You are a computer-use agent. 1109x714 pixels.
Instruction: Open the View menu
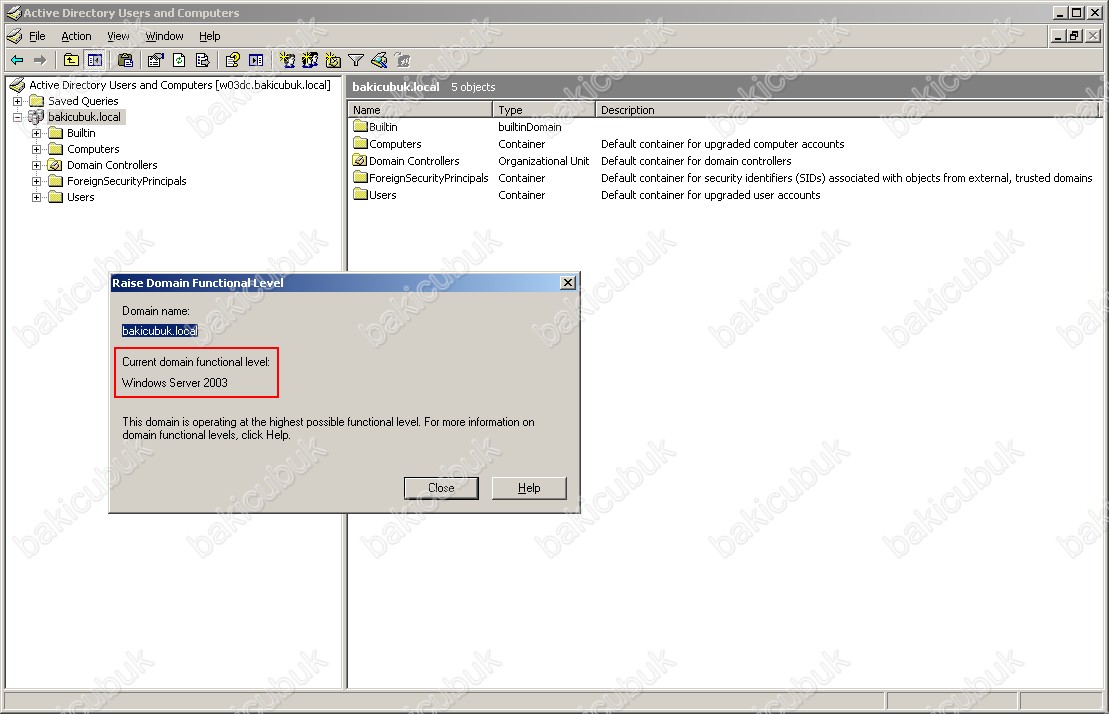118,36
